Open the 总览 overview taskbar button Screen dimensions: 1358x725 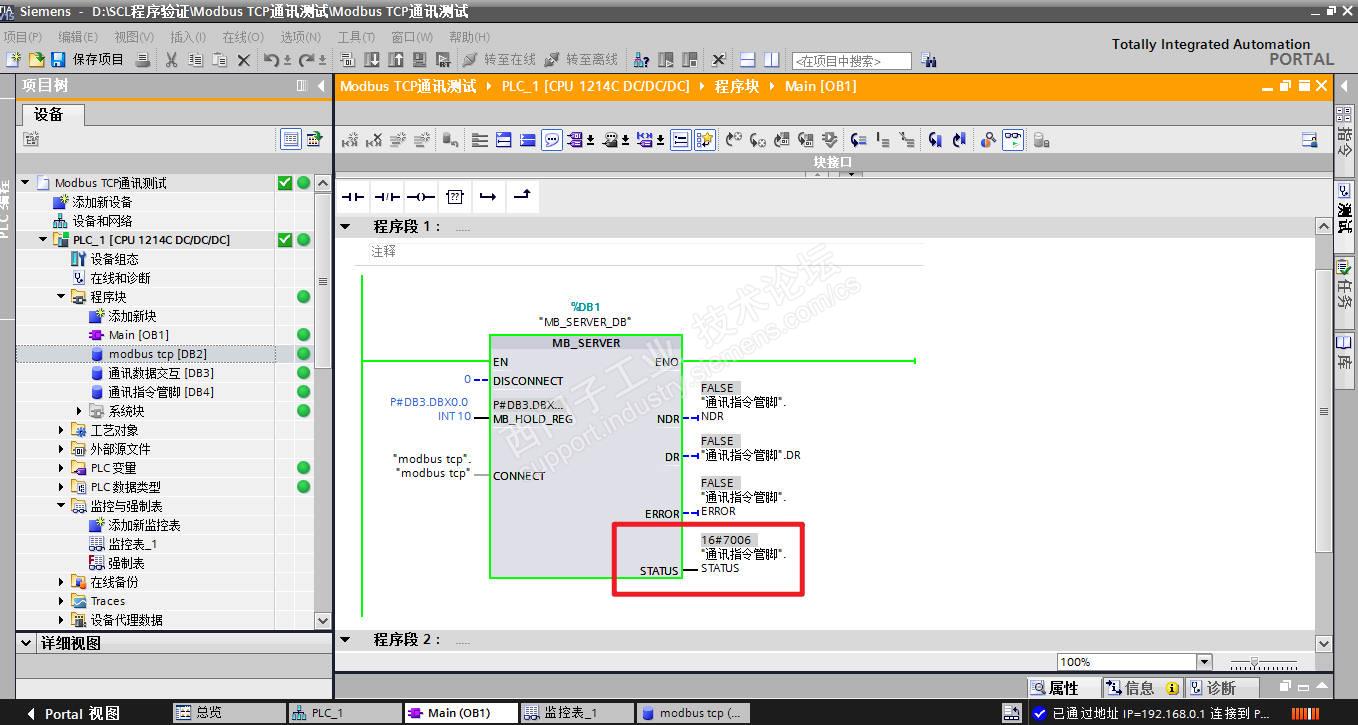click(x=228, y=713)
